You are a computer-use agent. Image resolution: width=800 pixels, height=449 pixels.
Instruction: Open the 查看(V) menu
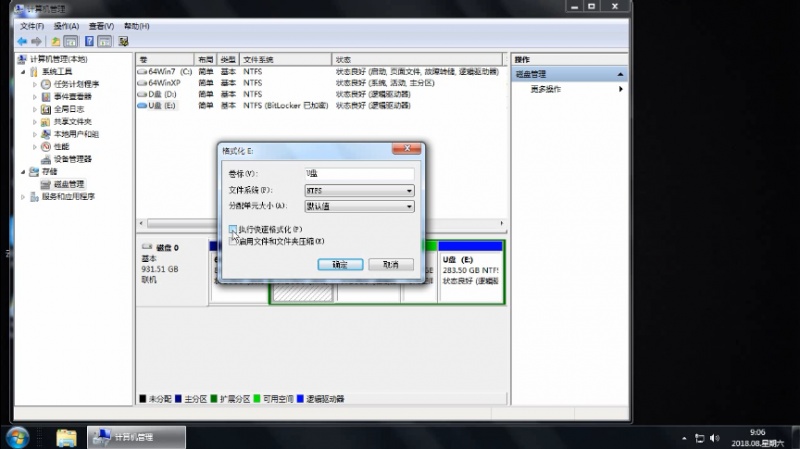pyautogui.click(x=101, y=26)
